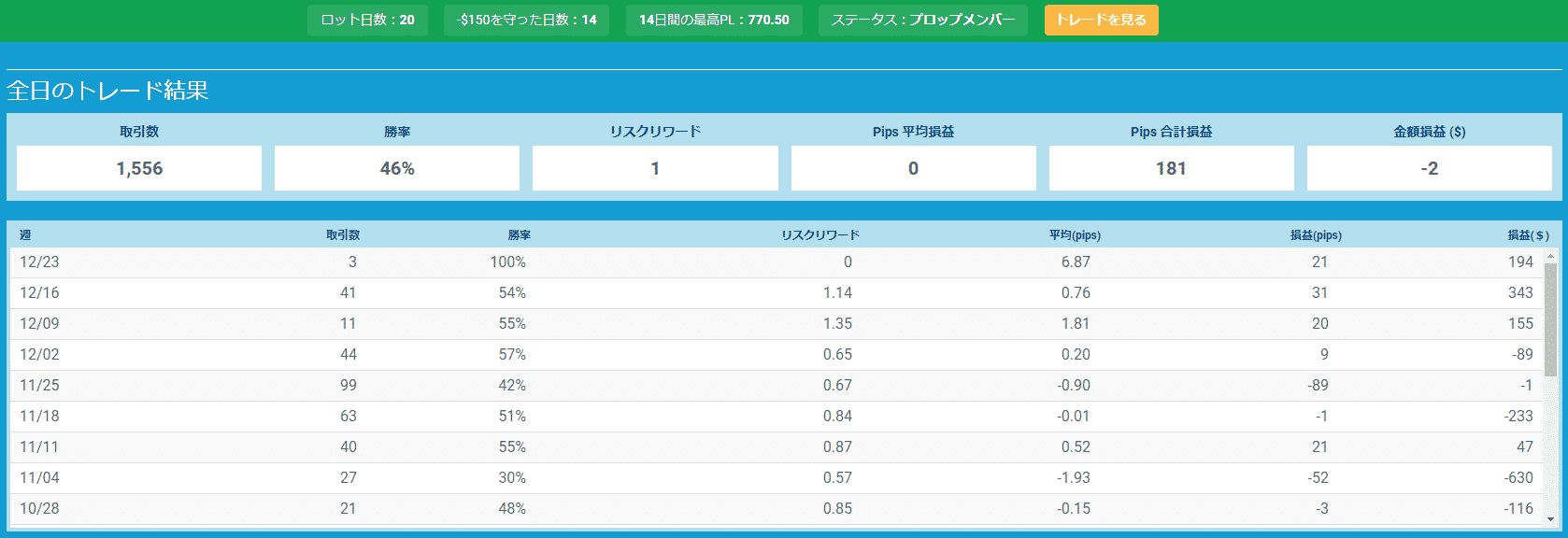The width and height of the screenshot is (1568, 538).
Task: Select the 14日間の最高PL : 770.50 badge
Action: tap(714, 20)
